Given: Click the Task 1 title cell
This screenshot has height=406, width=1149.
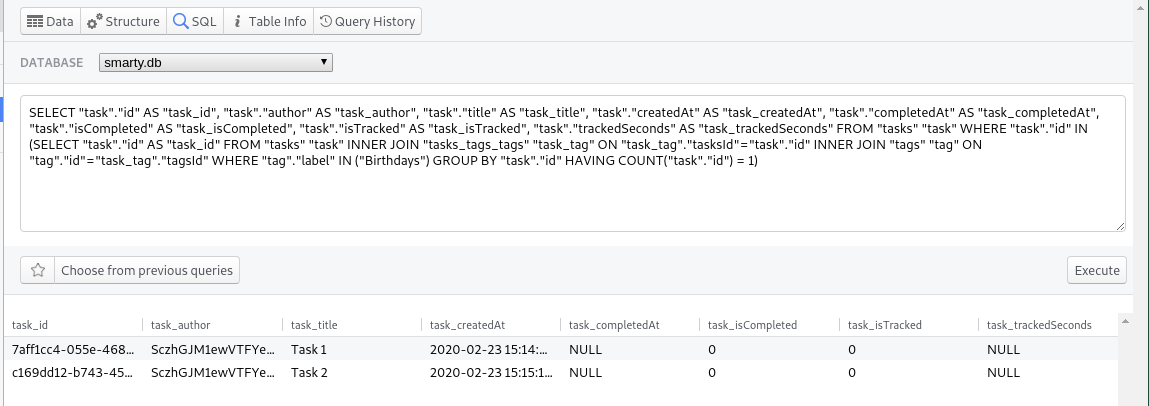Looking at the screenshot, I should tap(352, 350).
